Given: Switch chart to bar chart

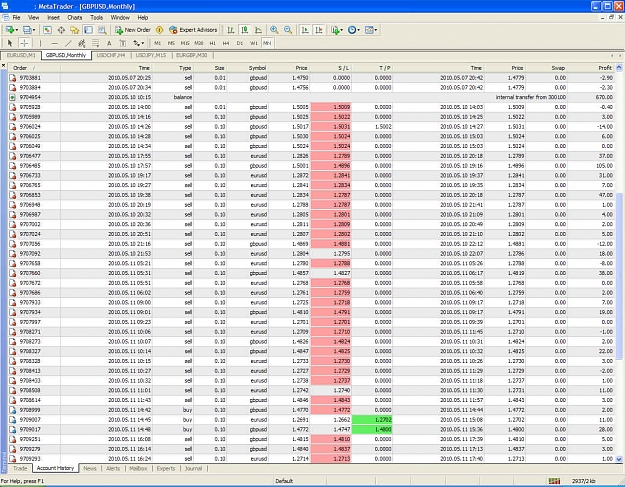Looking at the screenshot, I should click(231, 30).
